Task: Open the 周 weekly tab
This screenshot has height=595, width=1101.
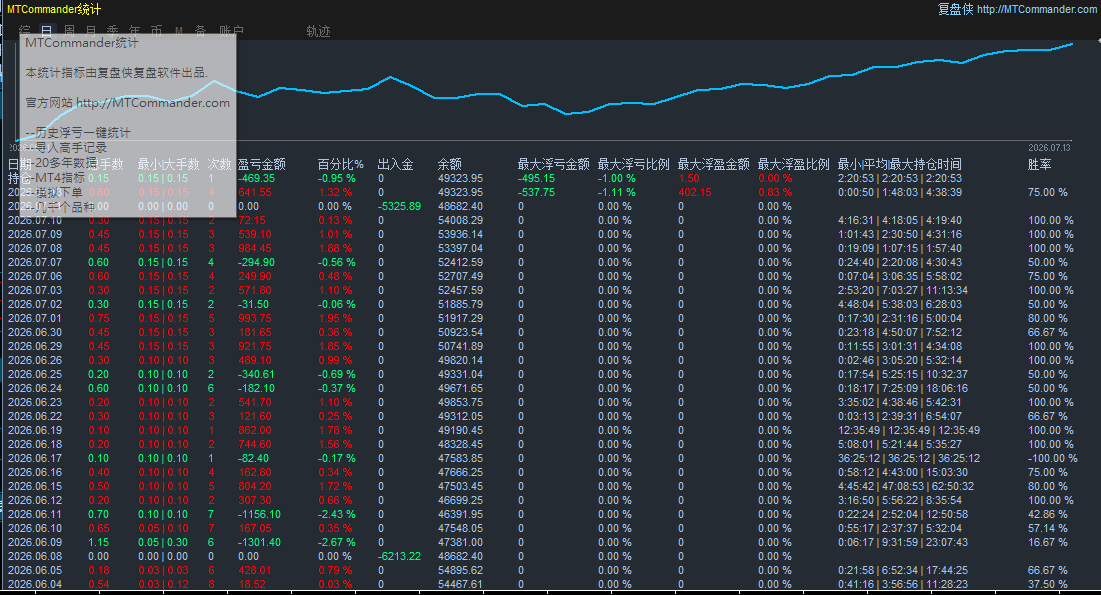Action: pos(69,31)
